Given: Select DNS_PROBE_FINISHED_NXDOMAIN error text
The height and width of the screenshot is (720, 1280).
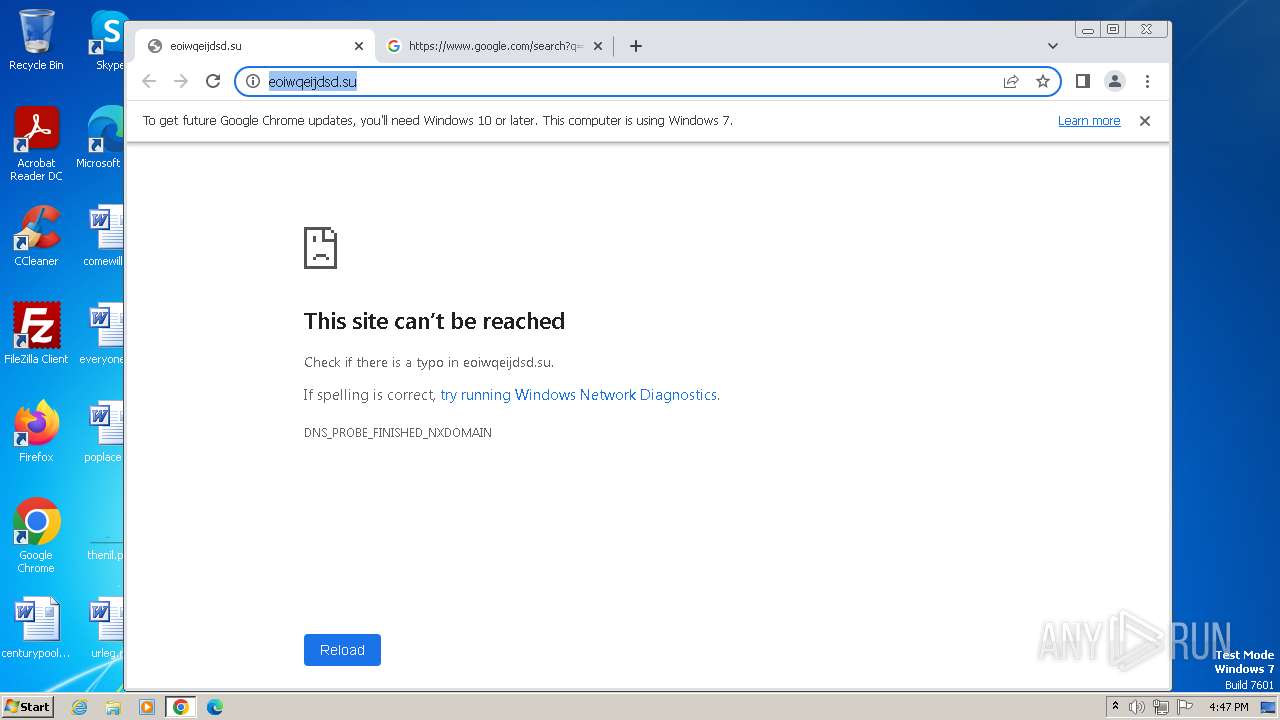Looking at the screenshot, I should (x=398, y=433).
